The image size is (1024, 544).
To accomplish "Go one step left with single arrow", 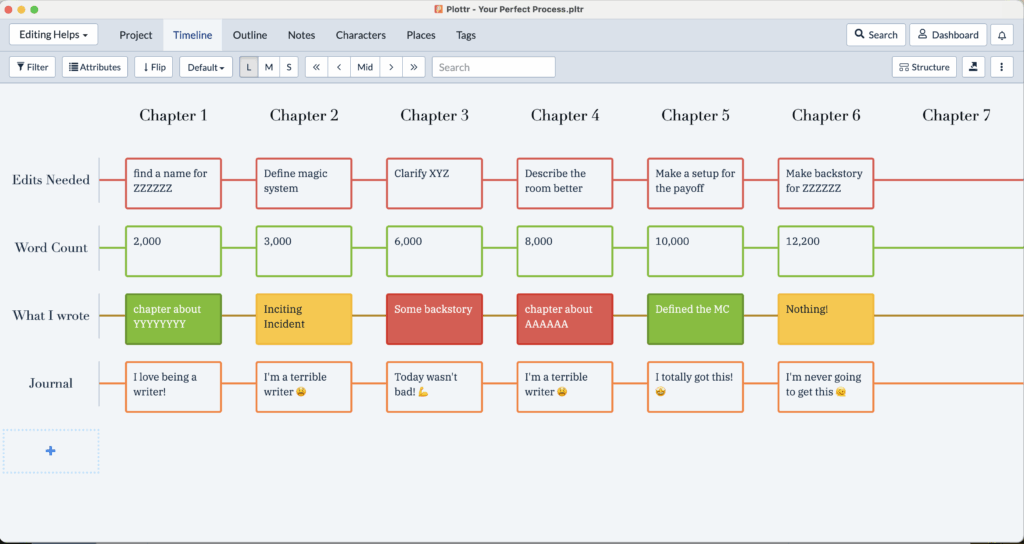I will tap(339, 67).
